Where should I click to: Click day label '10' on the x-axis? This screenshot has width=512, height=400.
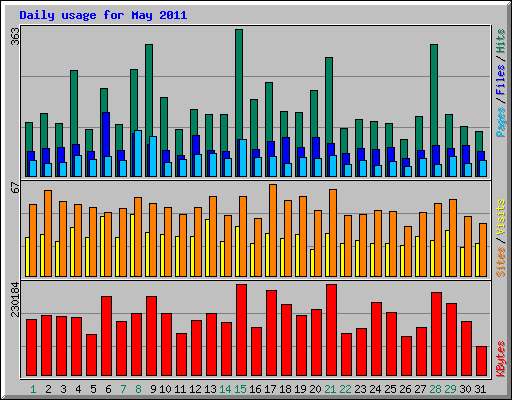[165, 389]
